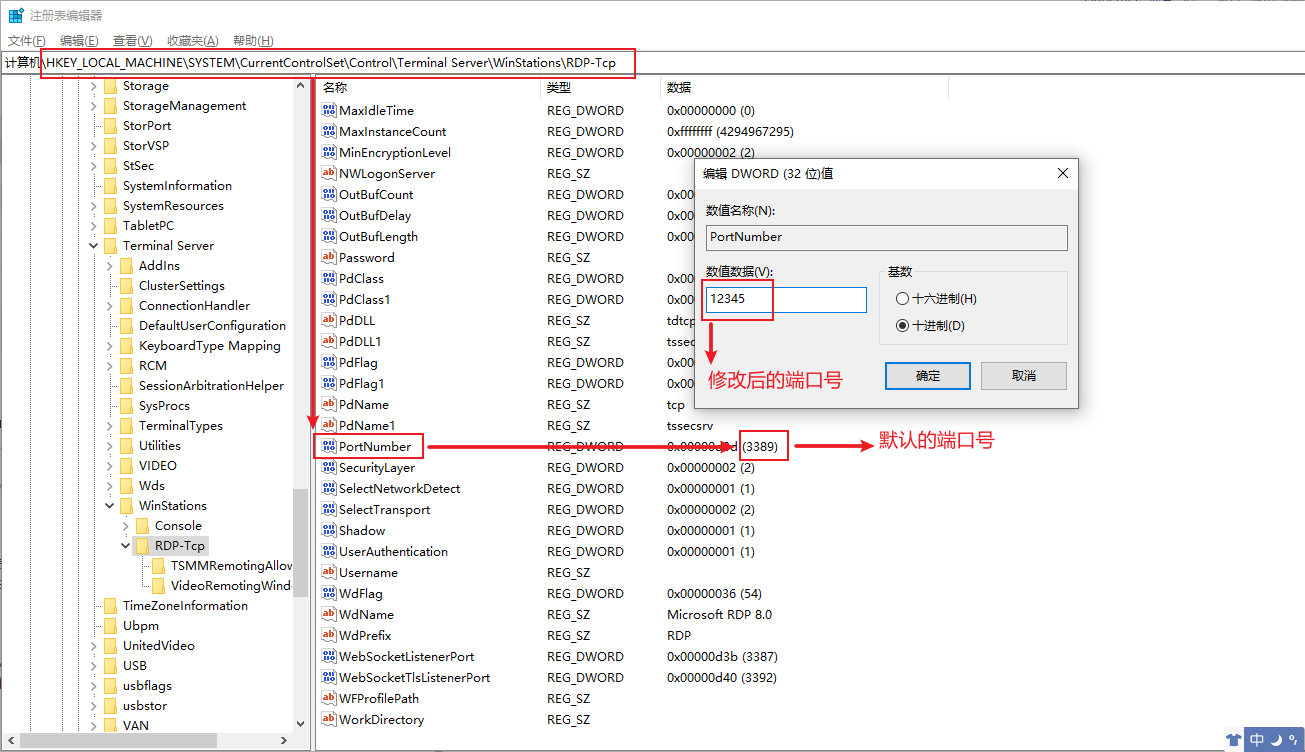Click the MinEncryptionLevel value icon

tap(329, 152)
